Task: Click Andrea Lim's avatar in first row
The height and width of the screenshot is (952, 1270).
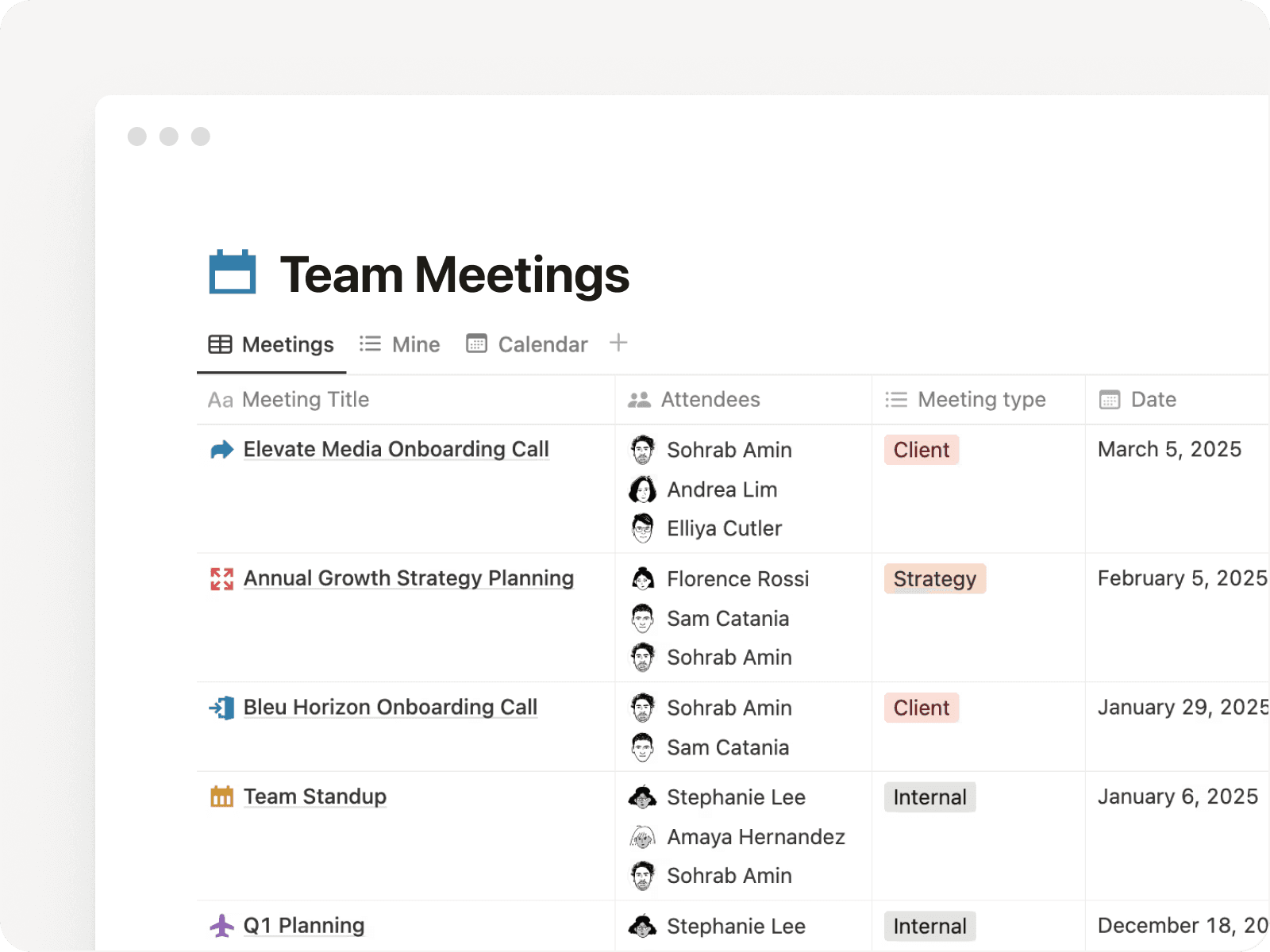Action: coord(642,489)
